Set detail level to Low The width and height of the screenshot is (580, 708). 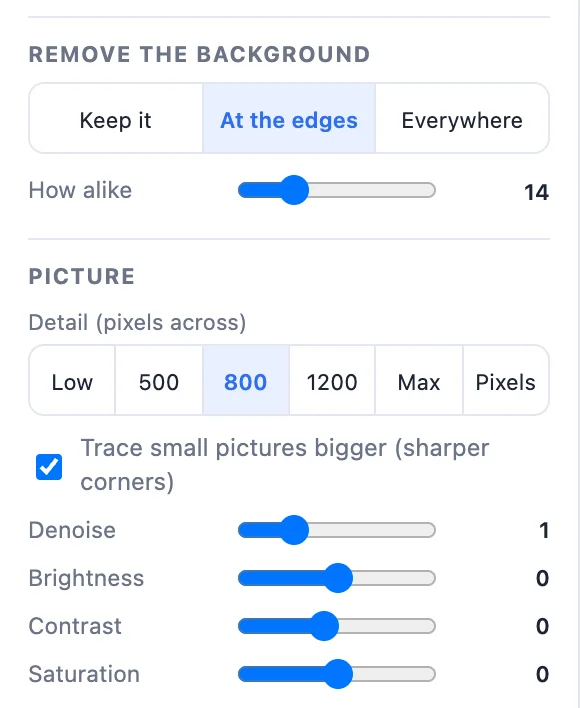(x=72, y=380)
